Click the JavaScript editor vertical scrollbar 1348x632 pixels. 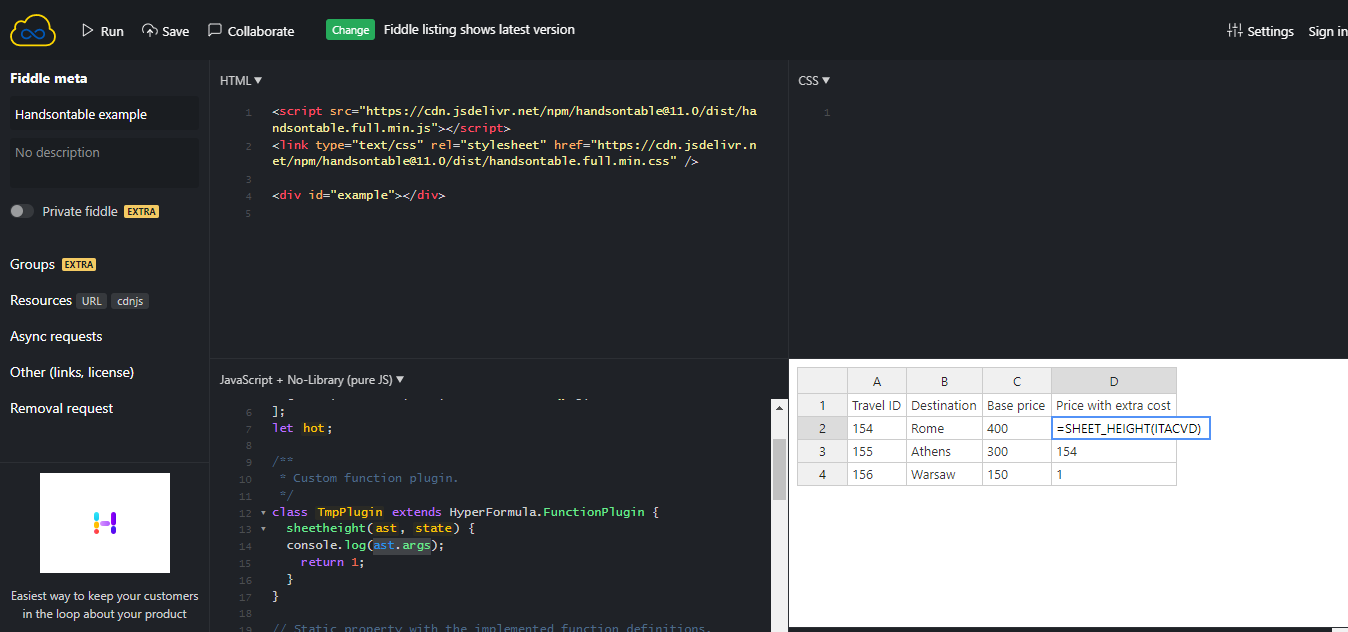point(779,469)
